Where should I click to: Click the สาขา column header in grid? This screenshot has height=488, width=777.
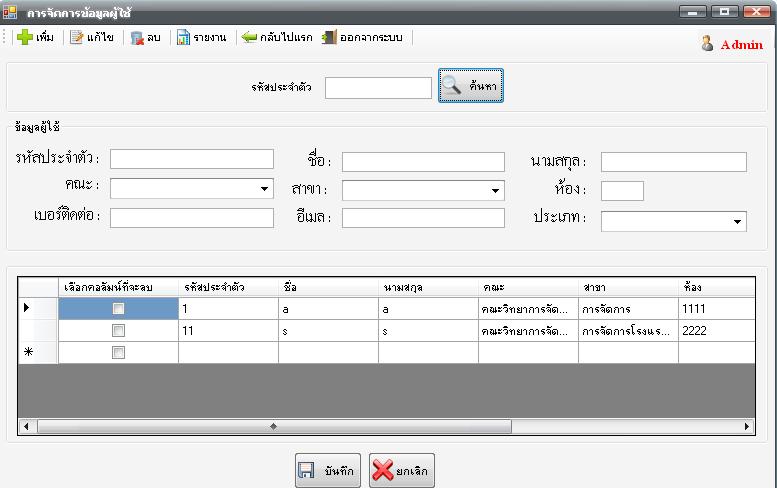629,287
